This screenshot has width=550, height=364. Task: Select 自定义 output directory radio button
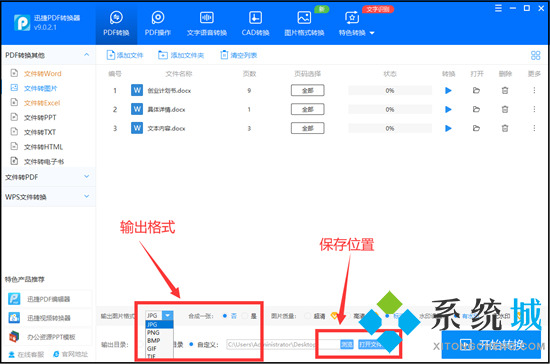[191, 344]
